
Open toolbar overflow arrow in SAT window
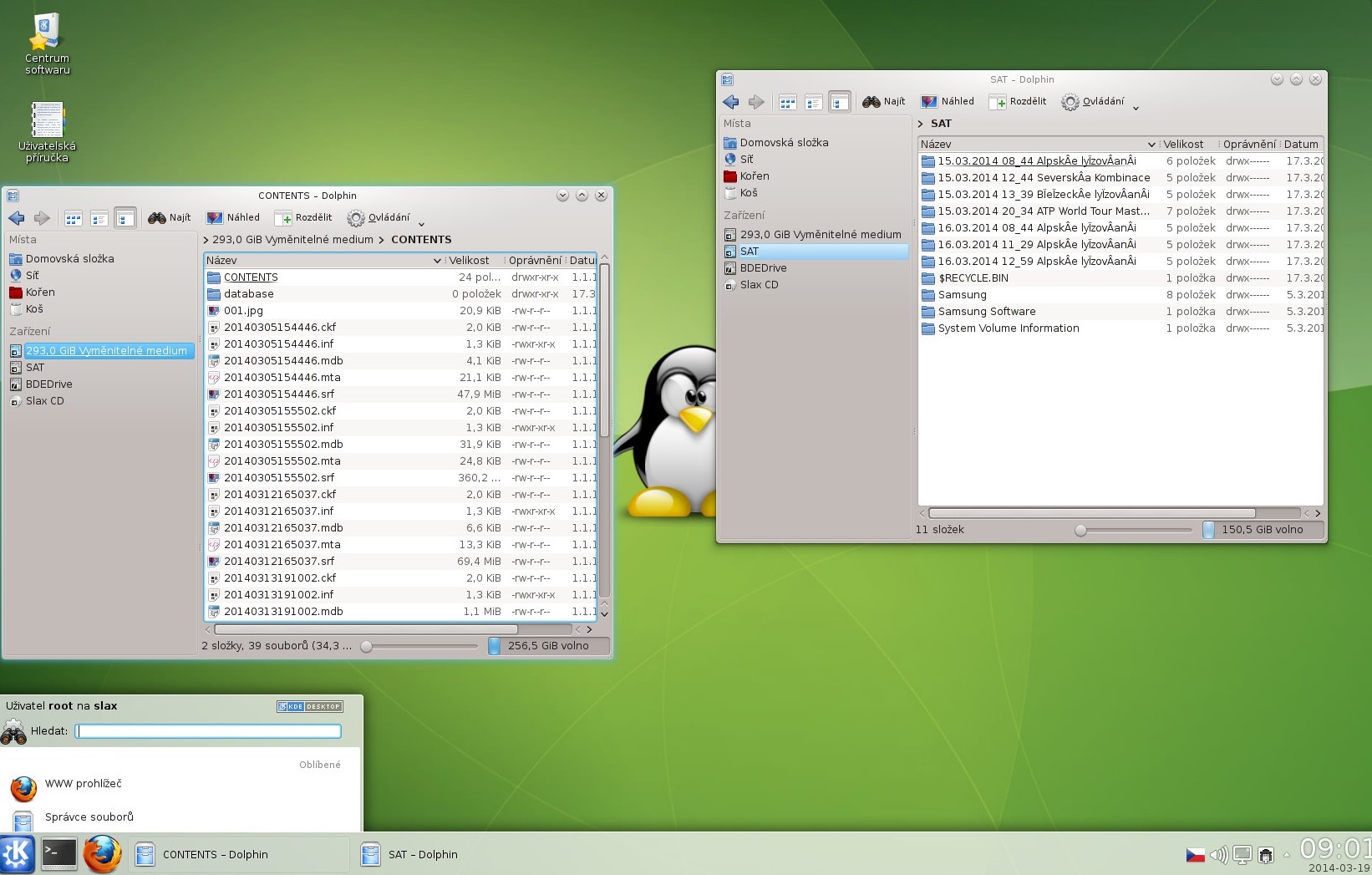click(1136, 107)
